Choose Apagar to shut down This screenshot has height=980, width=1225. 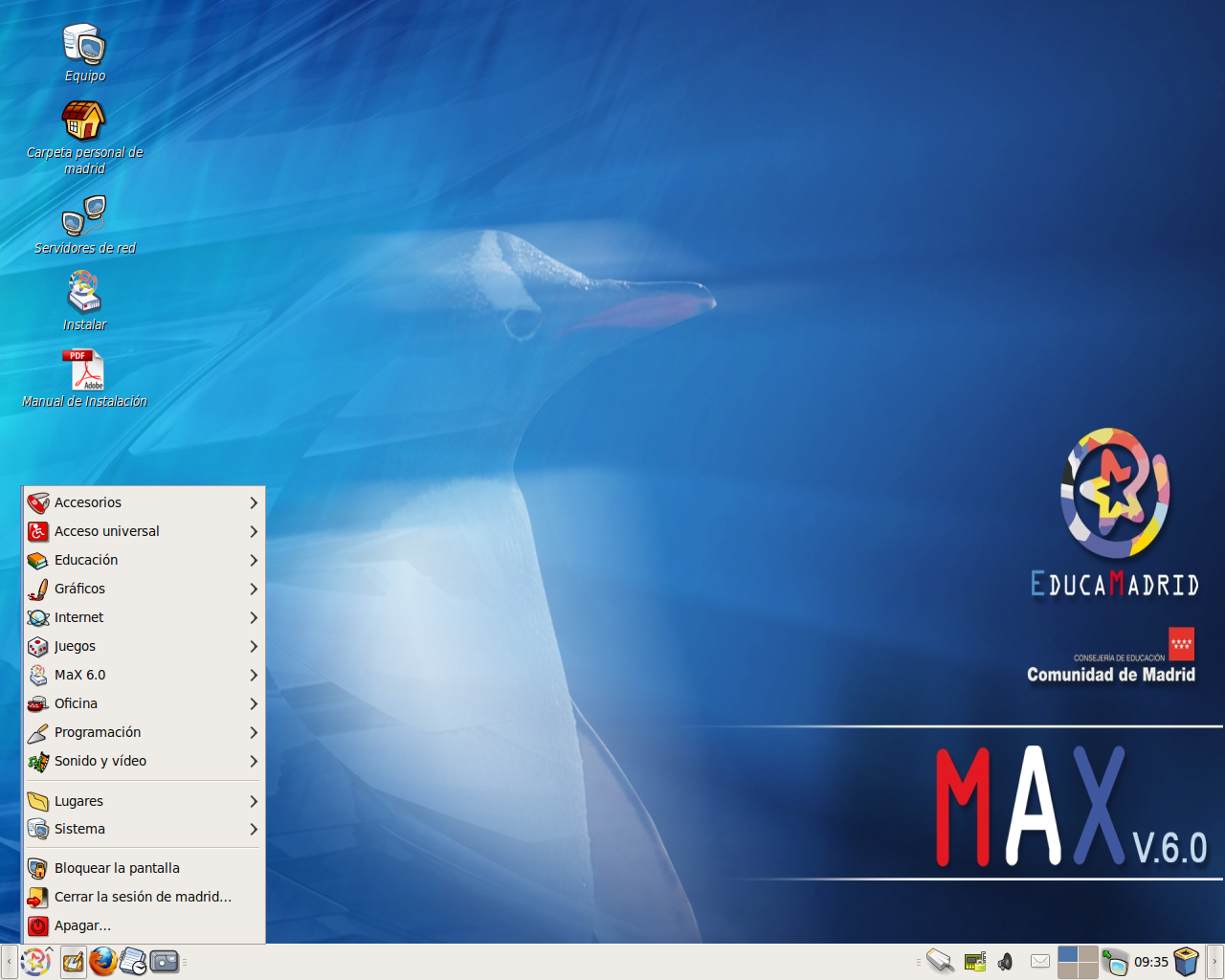coord(144,925)
